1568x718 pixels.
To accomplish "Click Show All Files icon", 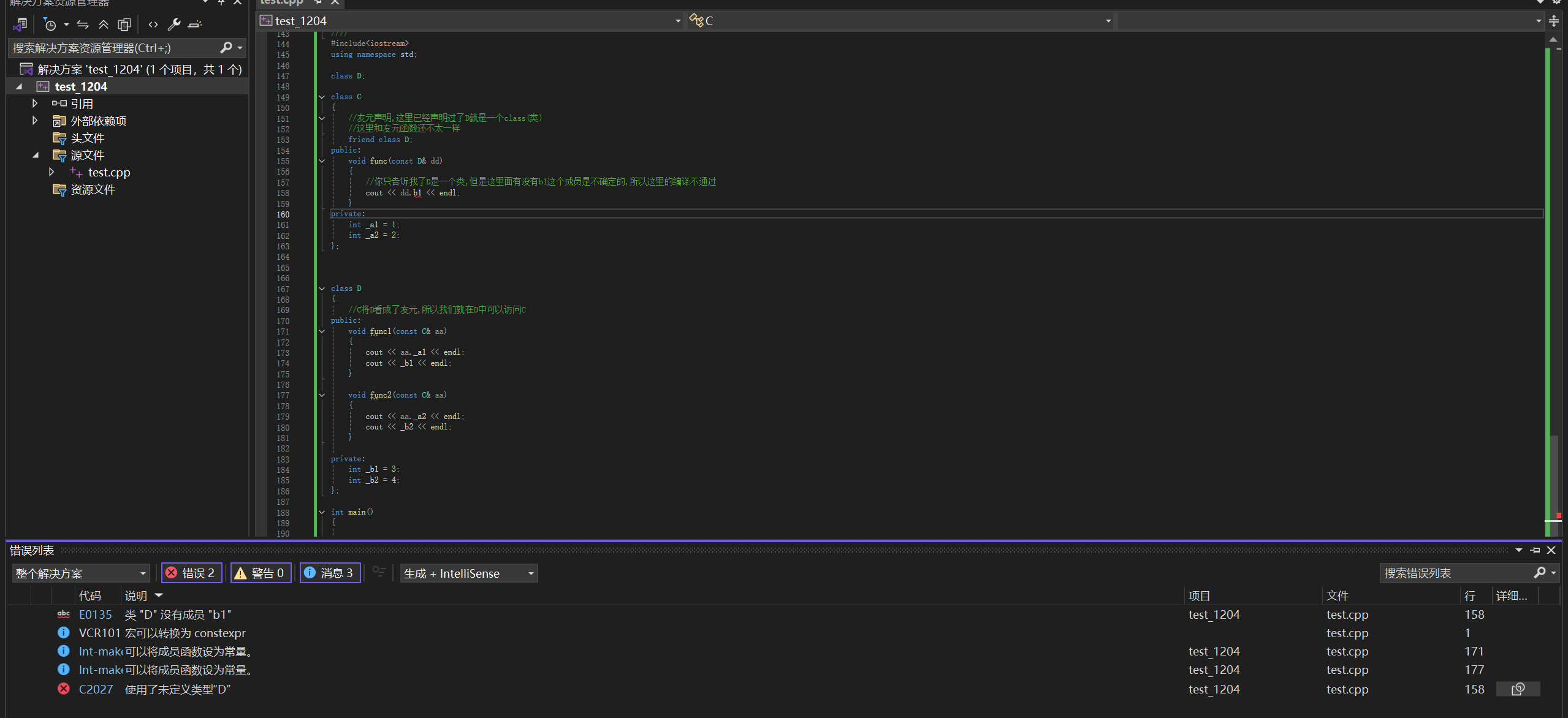I will [124, 25].
